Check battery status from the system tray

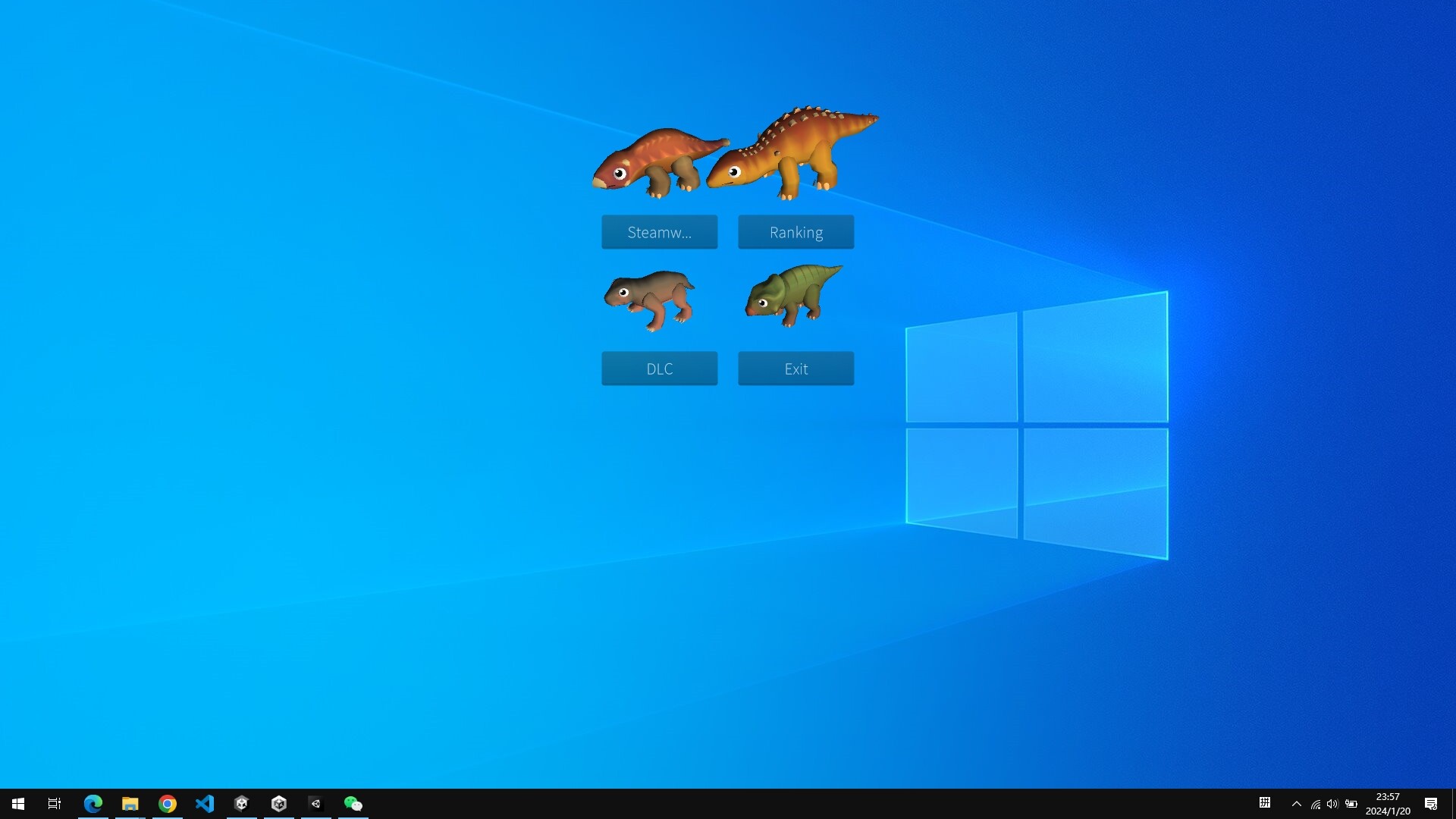pyautogui.click(x=1351, y=804)
